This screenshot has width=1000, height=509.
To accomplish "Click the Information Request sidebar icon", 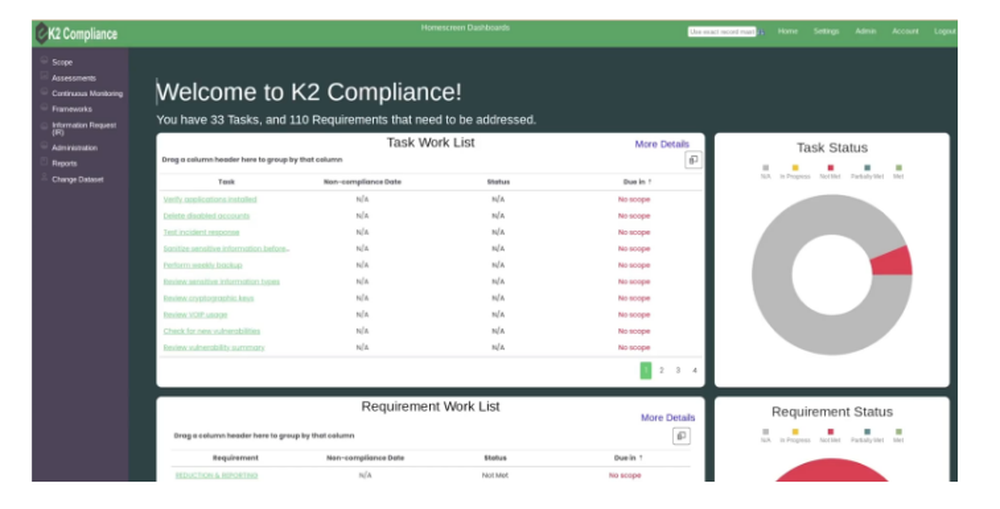I will coord(44,126).
